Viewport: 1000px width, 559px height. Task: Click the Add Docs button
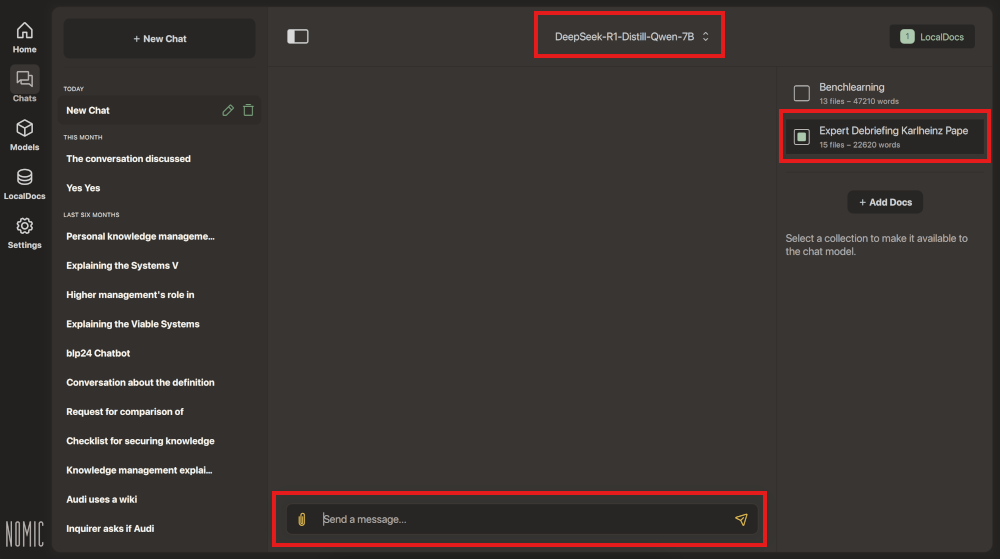click(885, 202)
